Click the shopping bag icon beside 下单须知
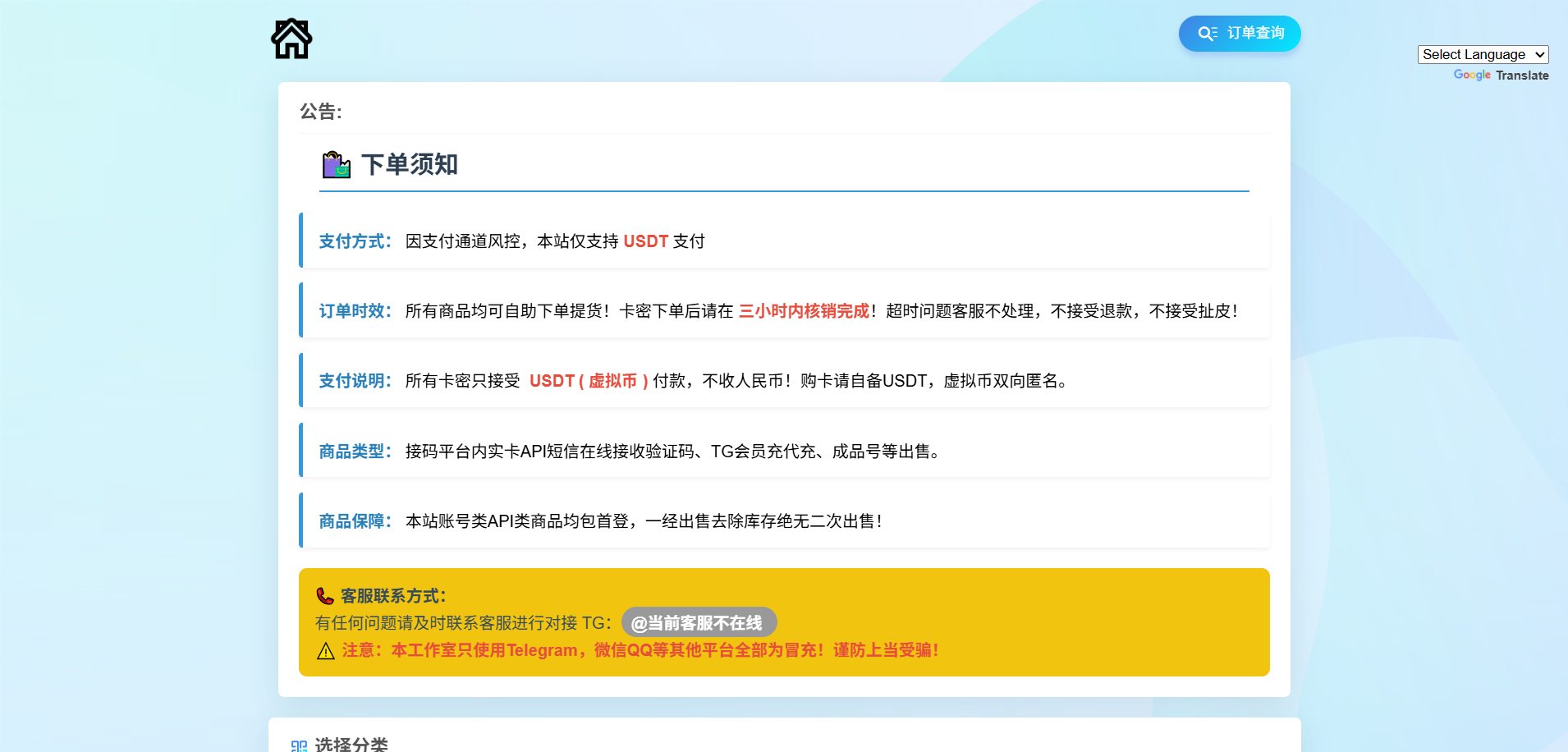Viewport: 1568px width, 752px height. point(336,165)
